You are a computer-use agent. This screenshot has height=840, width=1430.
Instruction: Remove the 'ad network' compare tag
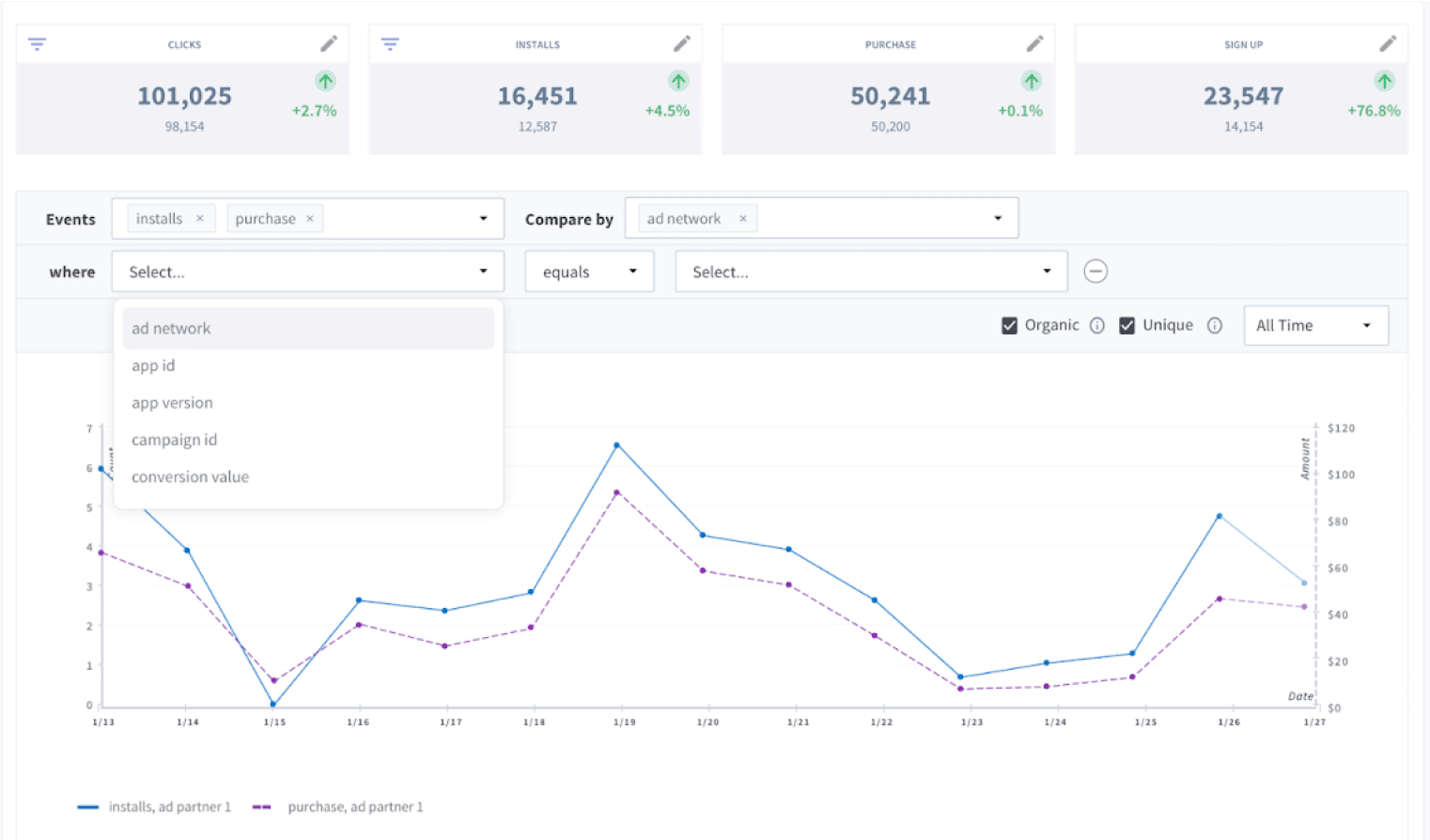(x=743, y=218)
